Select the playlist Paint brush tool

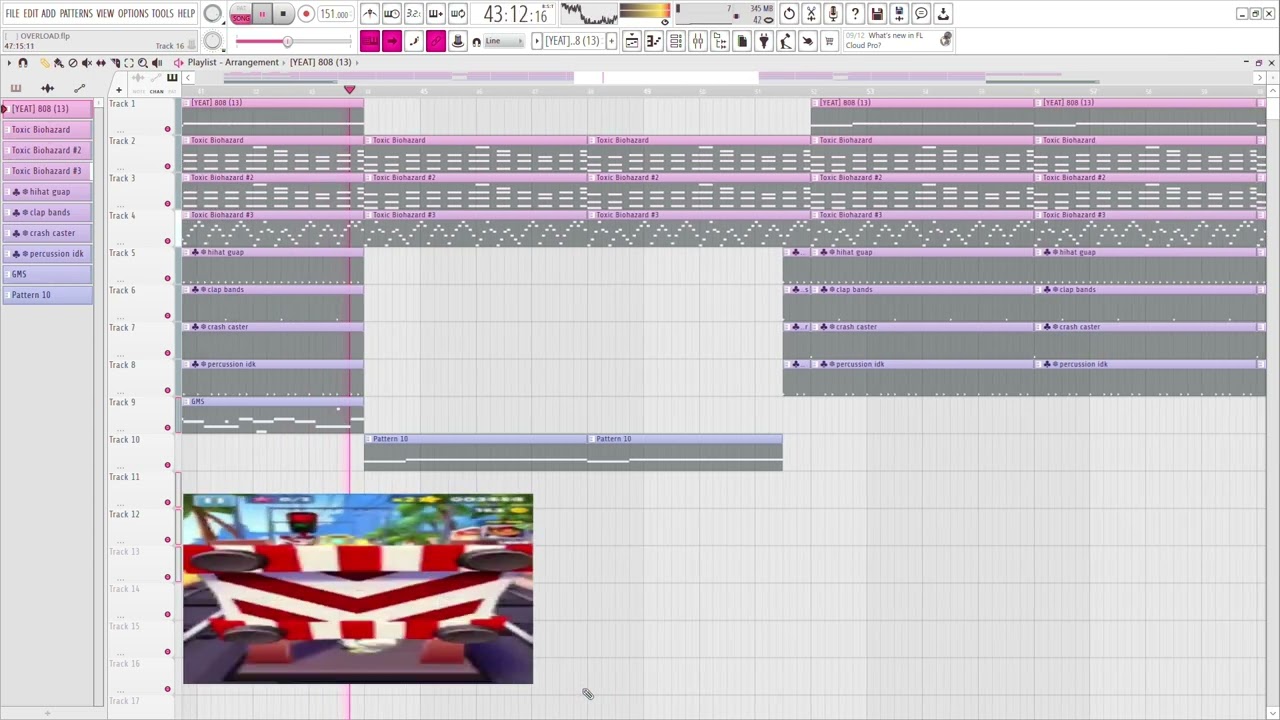coord(59,63)
